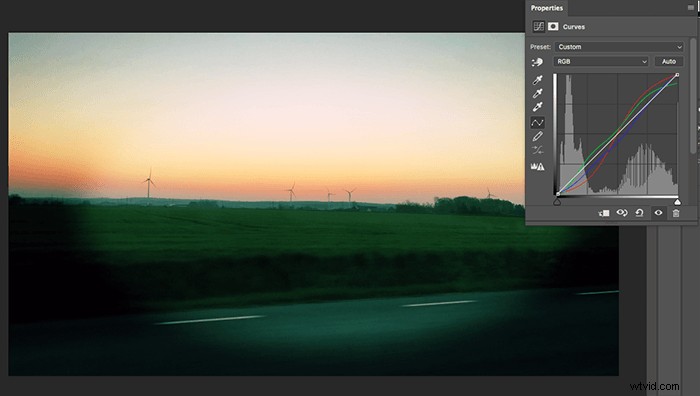Choose the pencil draw curve tool
This screenshot has width=700, height=396.
[x=538, y=136]
